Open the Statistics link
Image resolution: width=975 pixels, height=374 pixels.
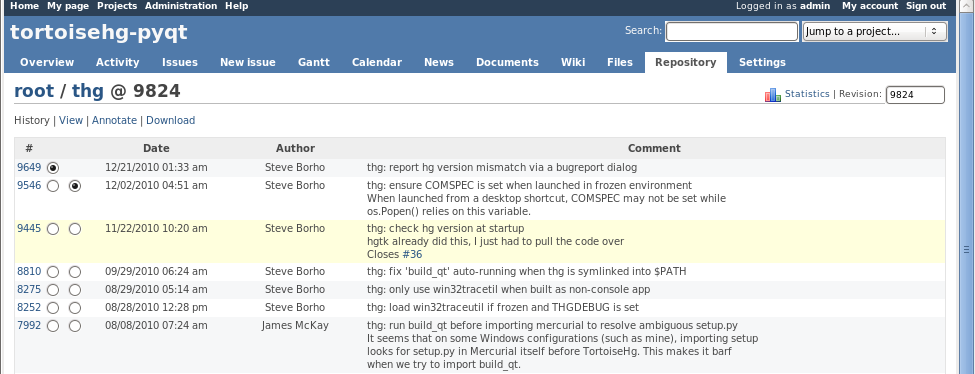tap(807, 94)
